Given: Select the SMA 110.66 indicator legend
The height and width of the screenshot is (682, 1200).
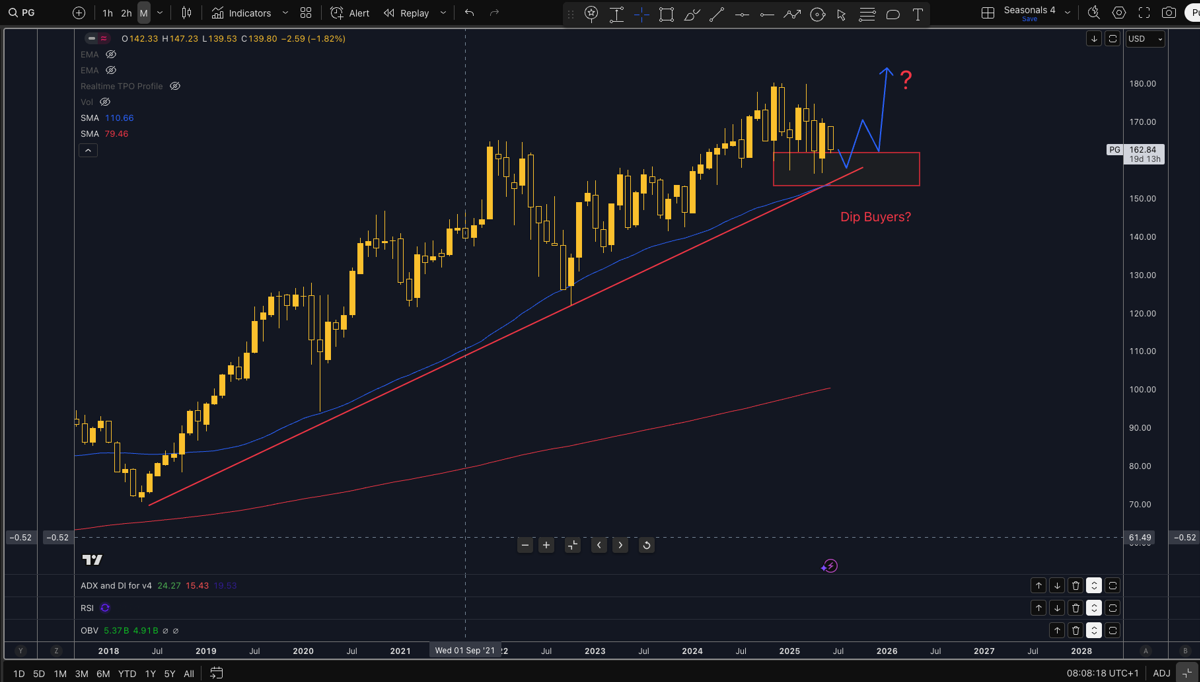Looking at the screenshot, I should tap(107, 118).
